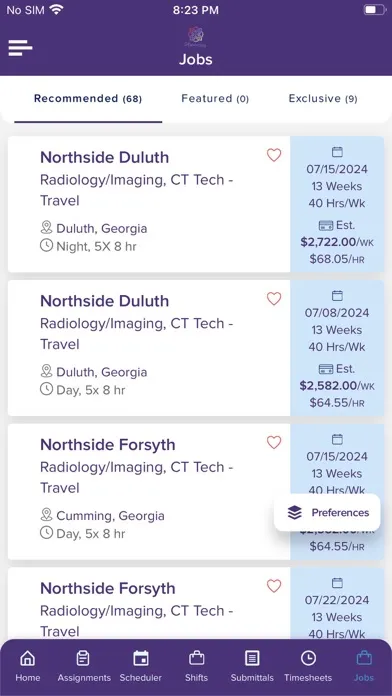Favorite Northside Duluth night-shift job heart
The image size is (392, 696).
274,155
